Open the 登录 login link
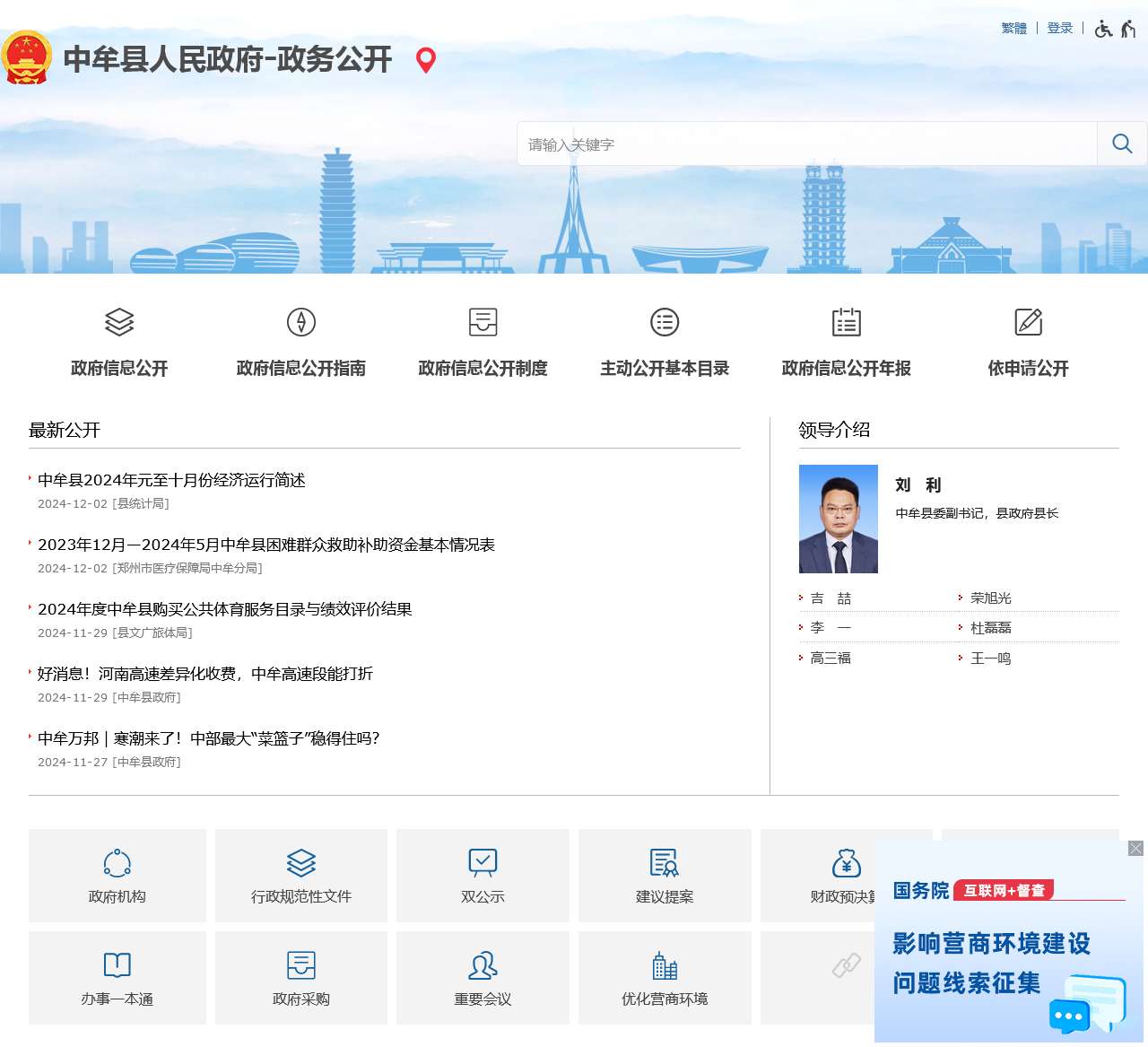 click(x=1058, y=28)
